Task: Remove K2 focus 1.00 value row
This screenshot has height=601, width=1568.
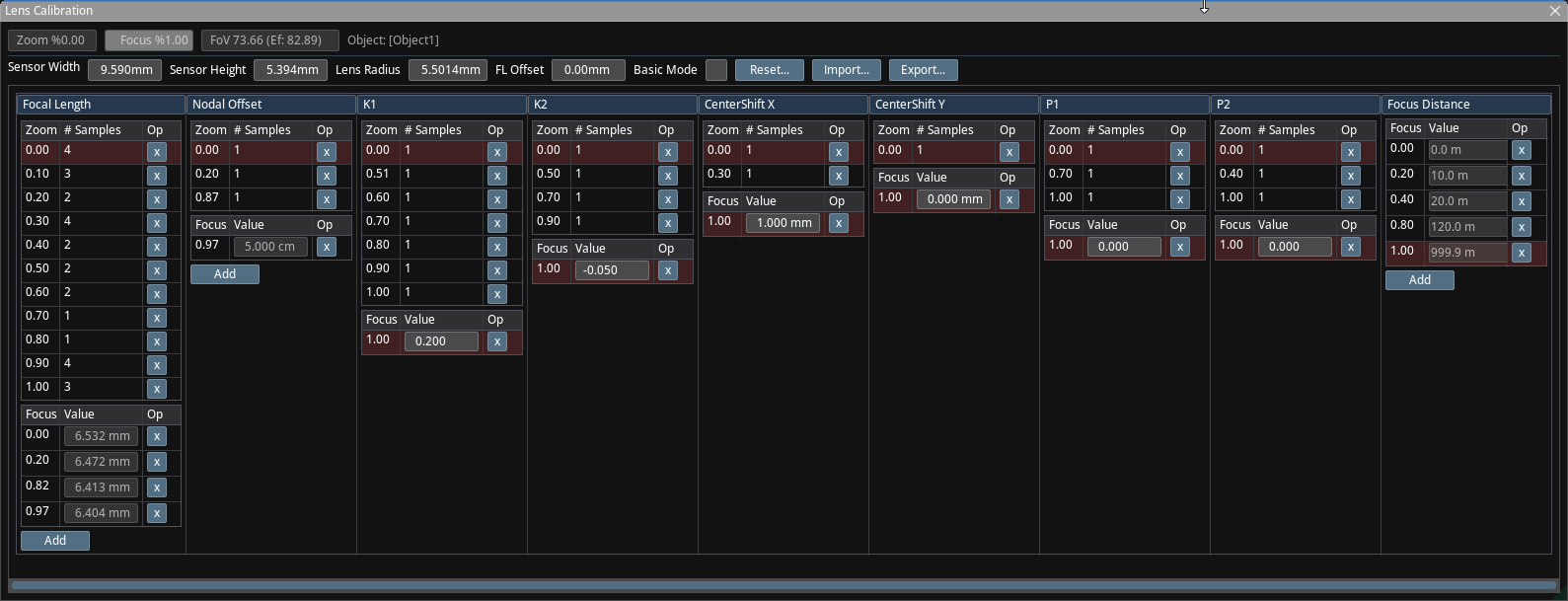Action: pos(668,270)
